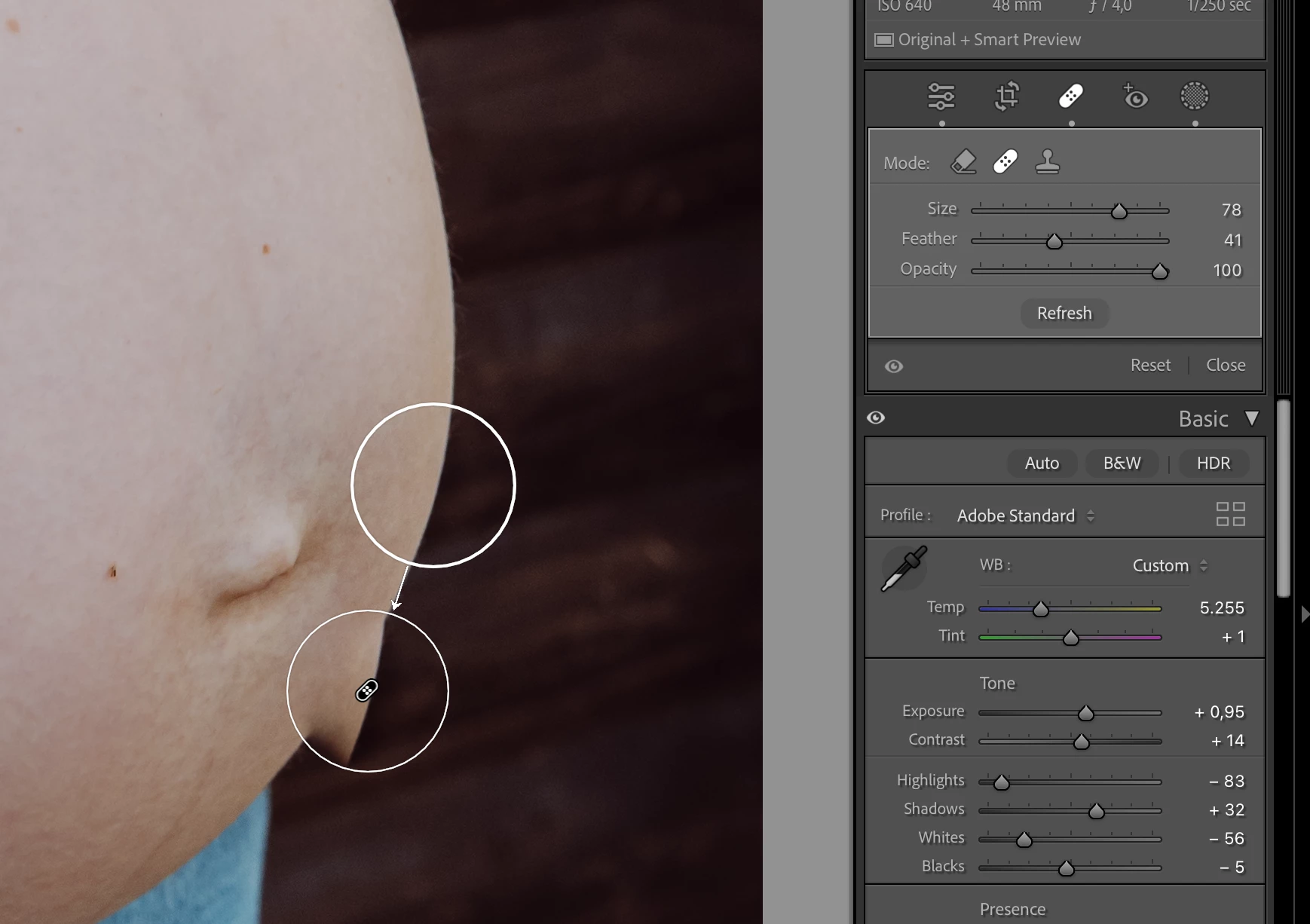Switch to B&W treatment
The image size is (1310, 924).
click(x=1122, y=464)
